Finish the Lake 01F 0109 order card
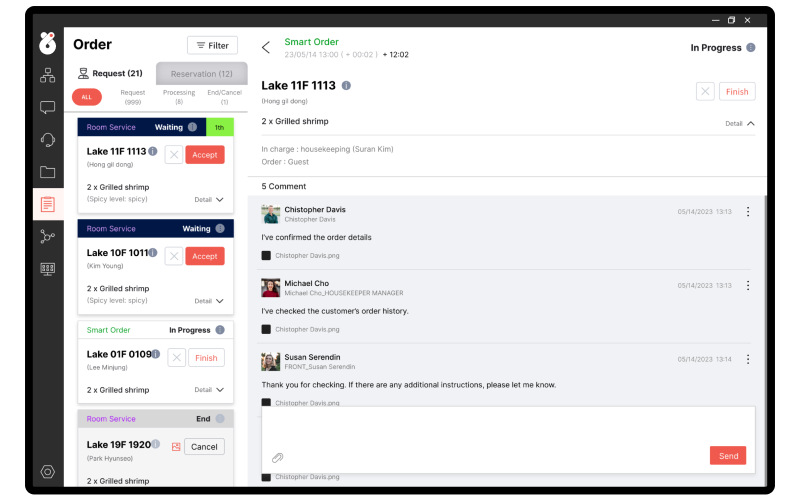Viewport: 800px width, 500px height. coord(206,358)
